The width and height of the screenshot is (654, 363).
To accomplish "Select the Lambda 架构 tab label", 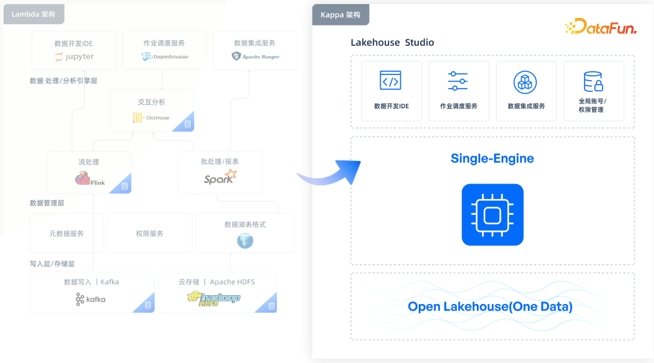I will pos(34,14).
